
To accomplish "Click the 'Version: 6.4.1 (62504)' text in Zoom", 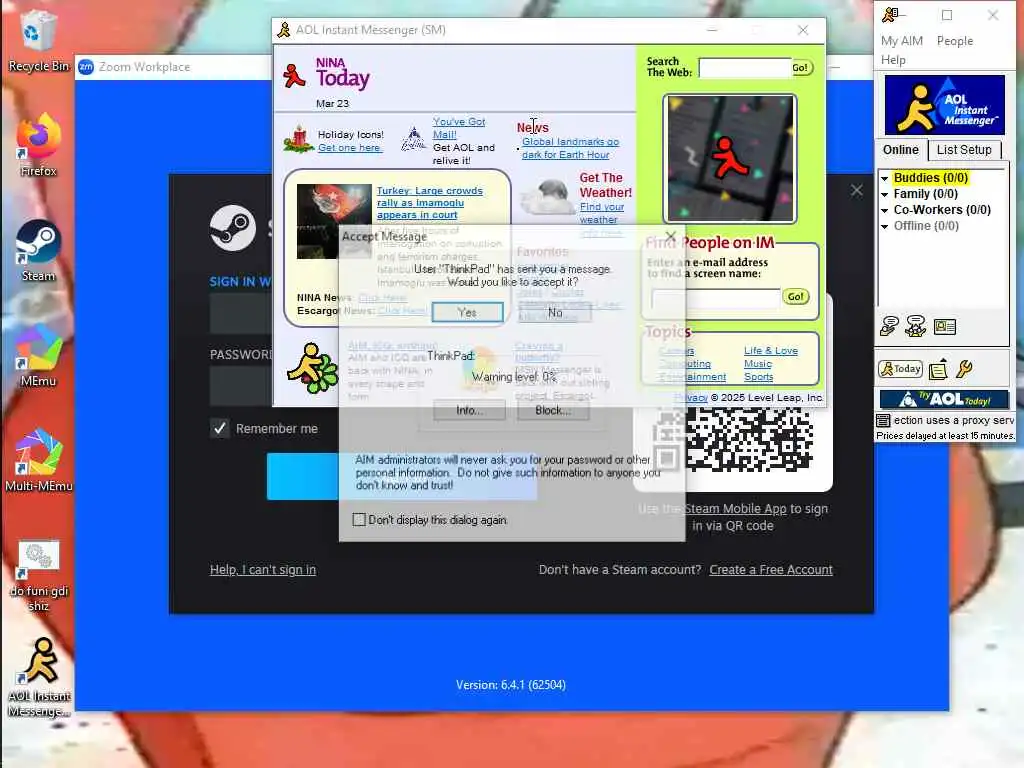I will tap(511, 685).
